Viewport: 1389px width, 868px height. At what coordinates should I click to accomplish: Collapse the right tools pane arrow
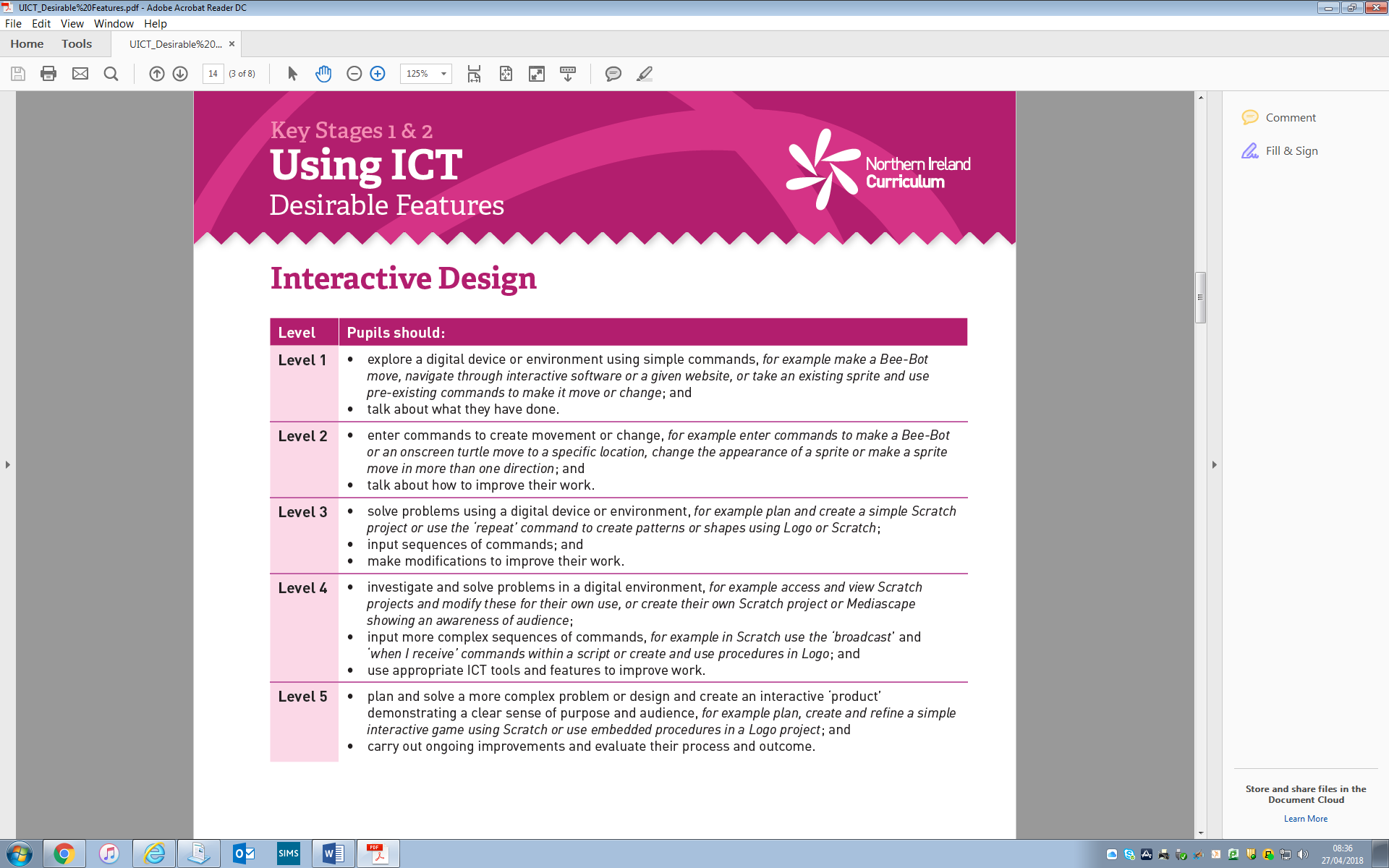(1215, 464)
